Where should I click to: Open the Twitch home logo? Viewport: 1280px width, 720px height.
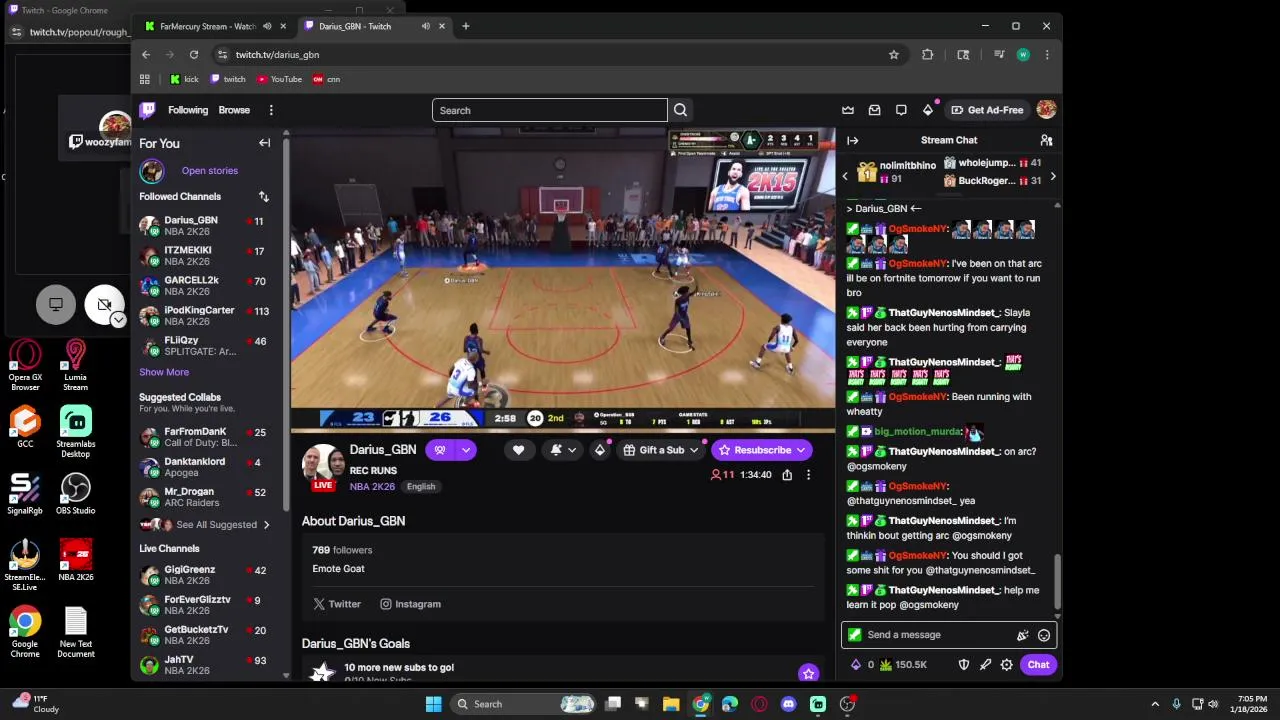click(x=148, y=110)
